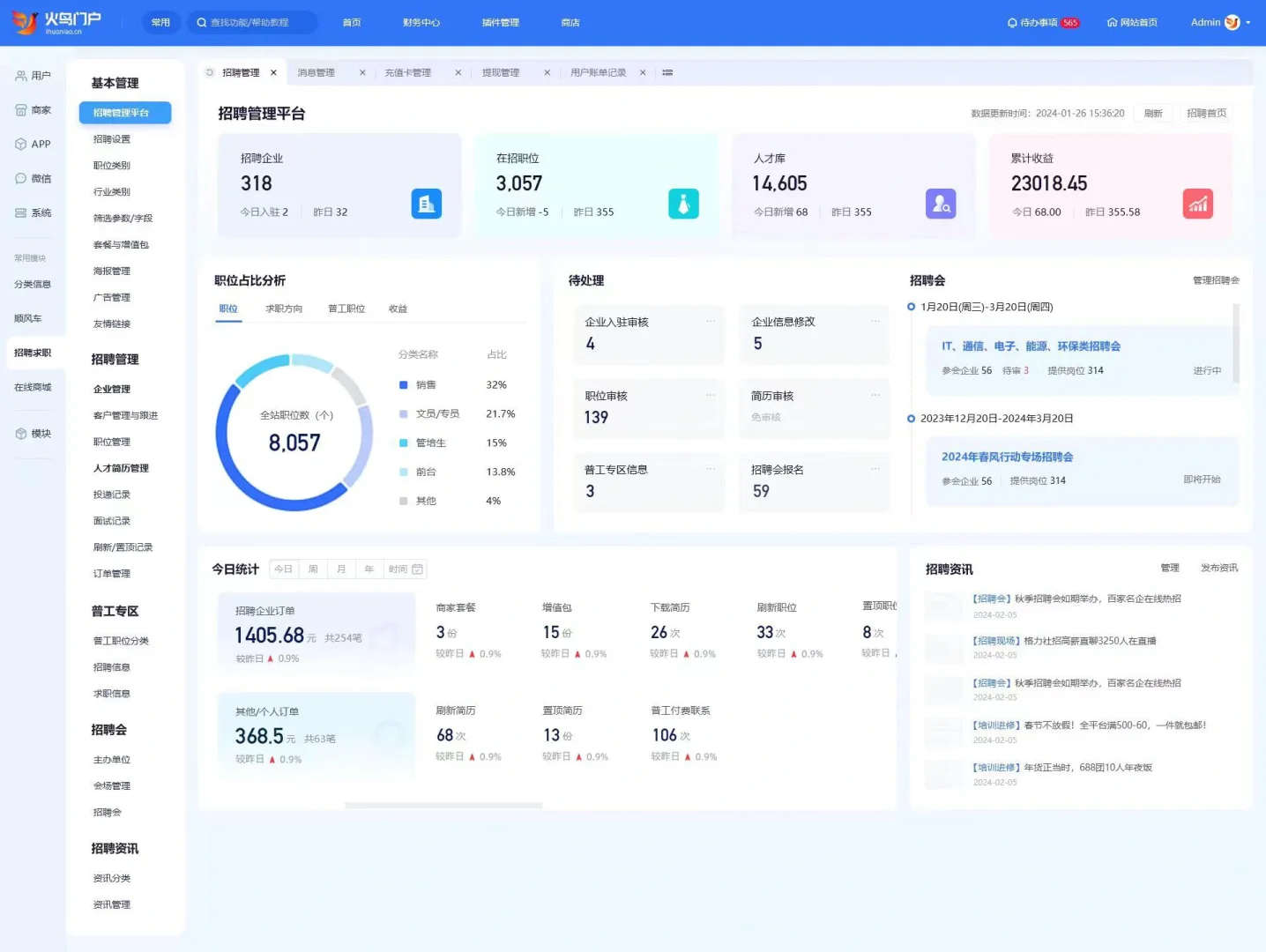Screen dimensions: 1266x952
Task: Click the 招聘企业 card building icon
Action: click(x=427, y=204)
